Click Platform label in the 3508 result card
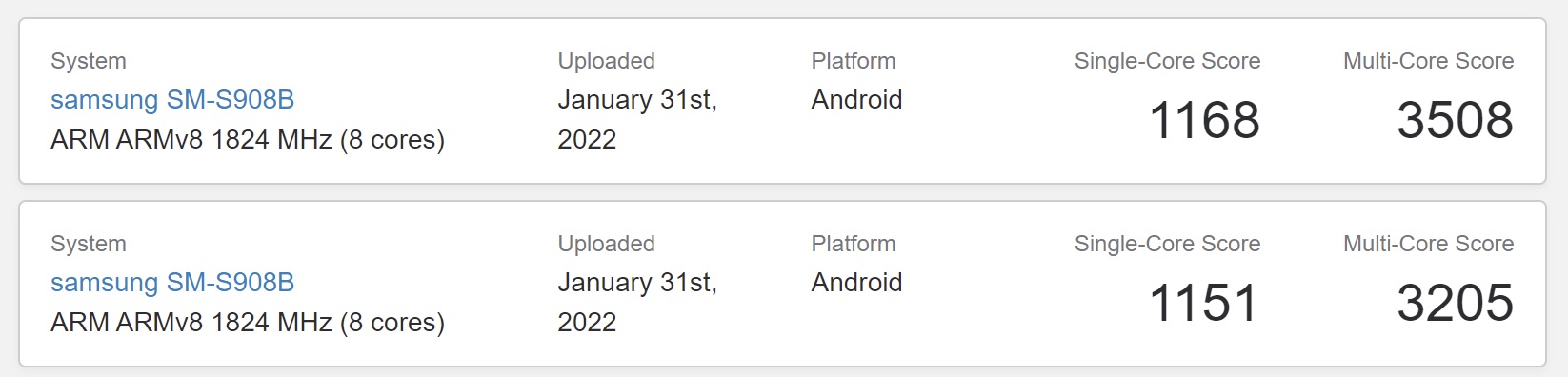Image resolution: width=1568 pixels, height=377 pixels. tap(853, 61)
